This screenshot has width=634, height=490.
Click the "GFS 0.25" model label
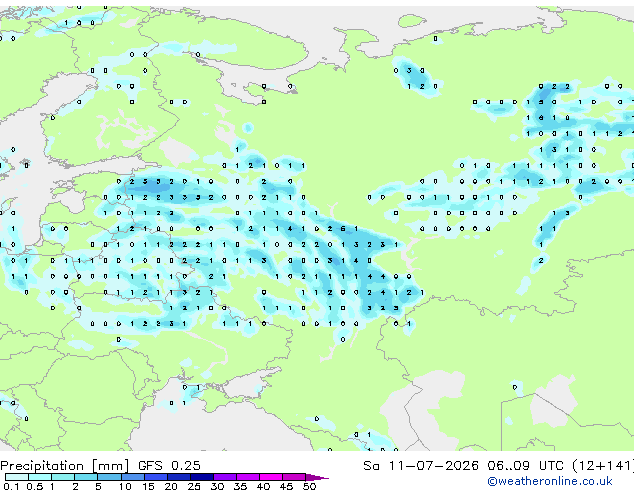point(169,465)
